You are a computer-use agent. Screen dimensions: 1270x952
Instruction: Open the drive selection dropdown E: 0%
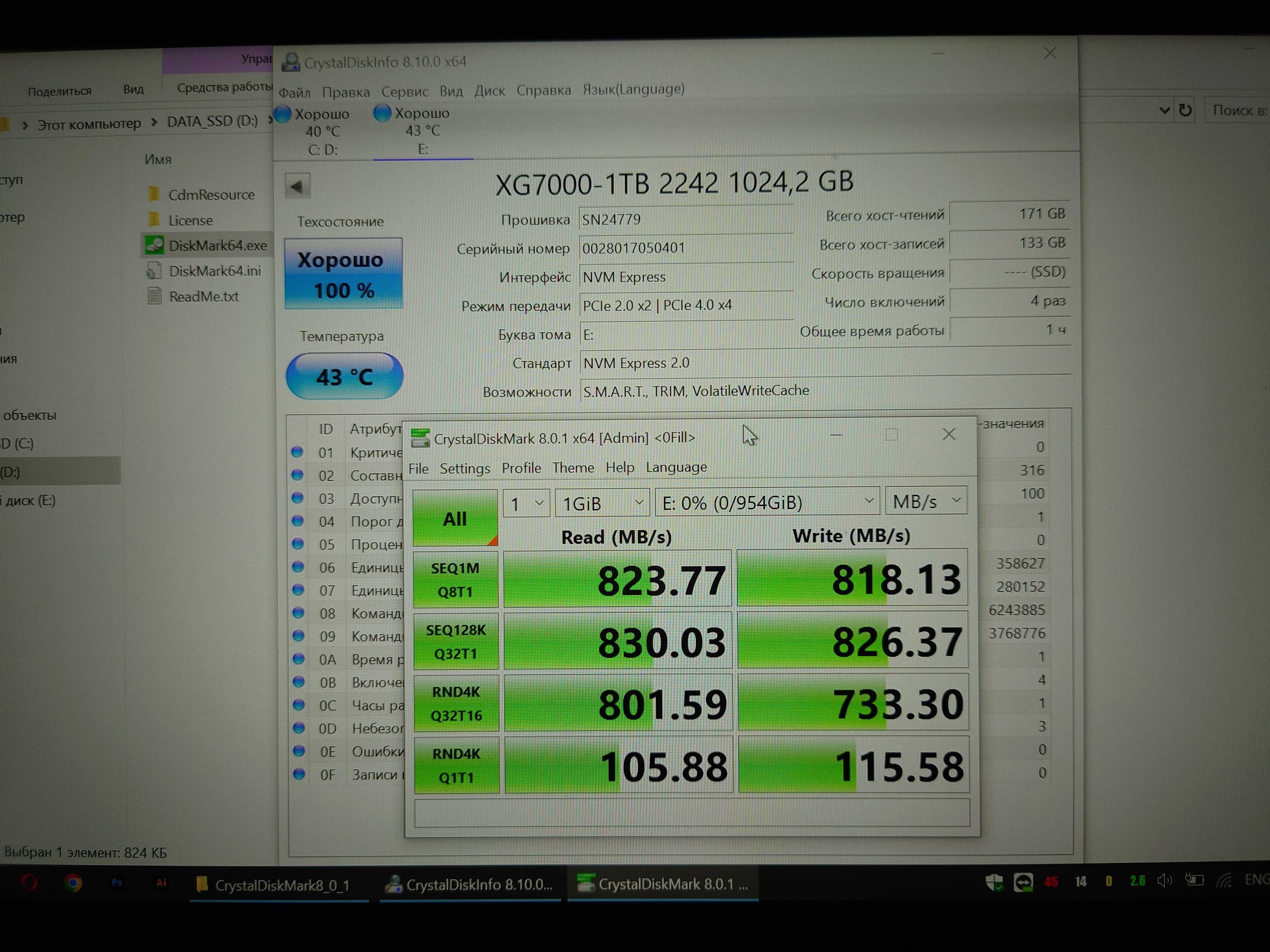click(x=767, y=502)
